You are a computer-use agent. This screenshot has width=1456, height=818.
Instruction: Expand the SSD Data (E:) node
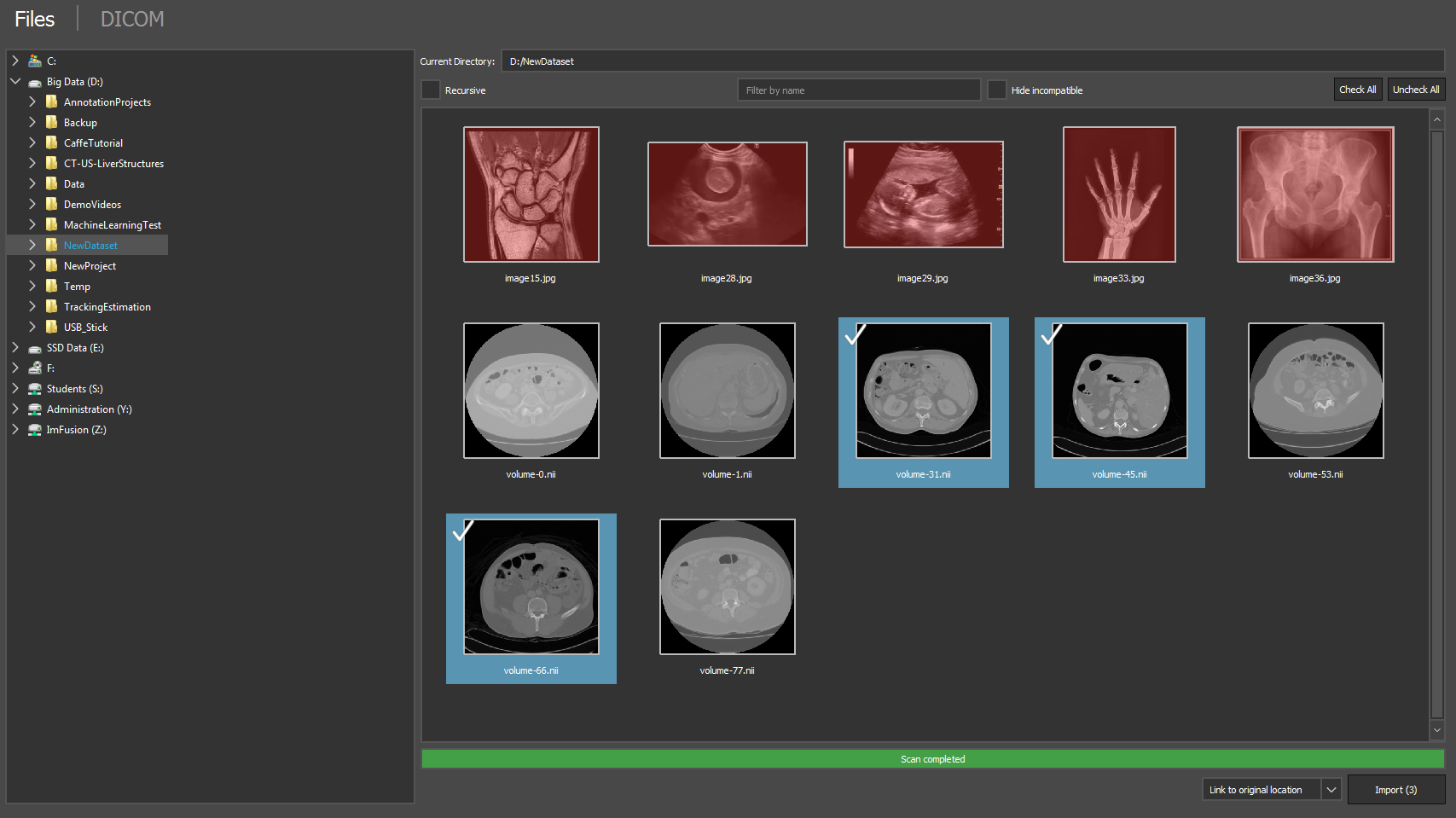[15, 347]
